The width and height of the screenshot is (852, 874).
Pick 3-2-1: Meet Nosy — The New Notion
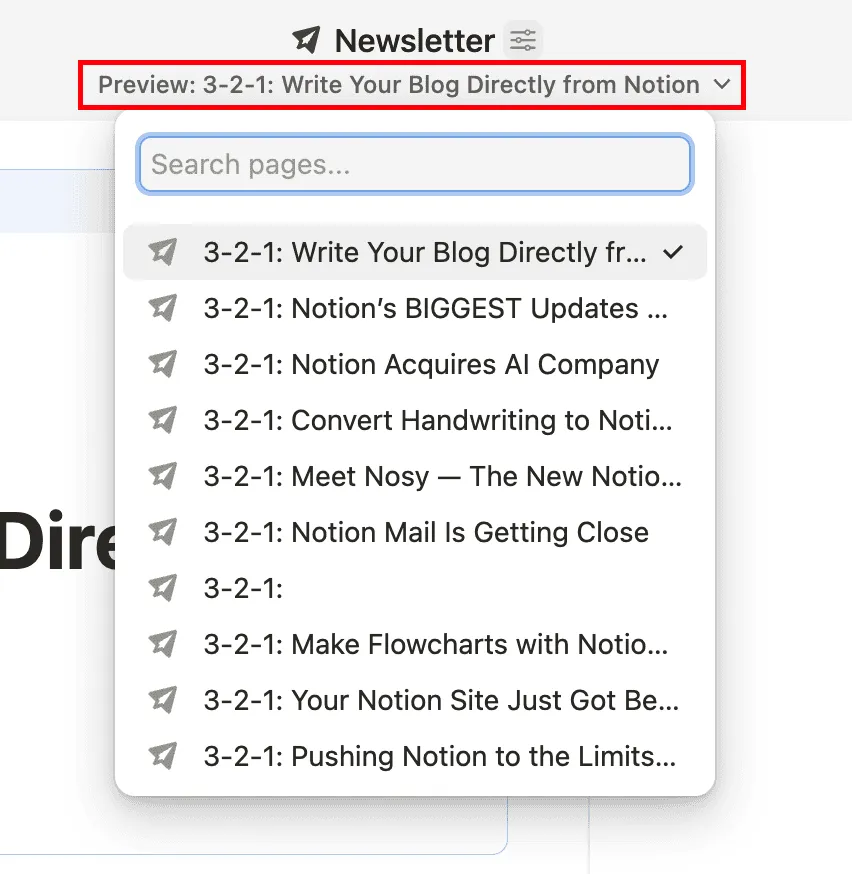point(441,477)
